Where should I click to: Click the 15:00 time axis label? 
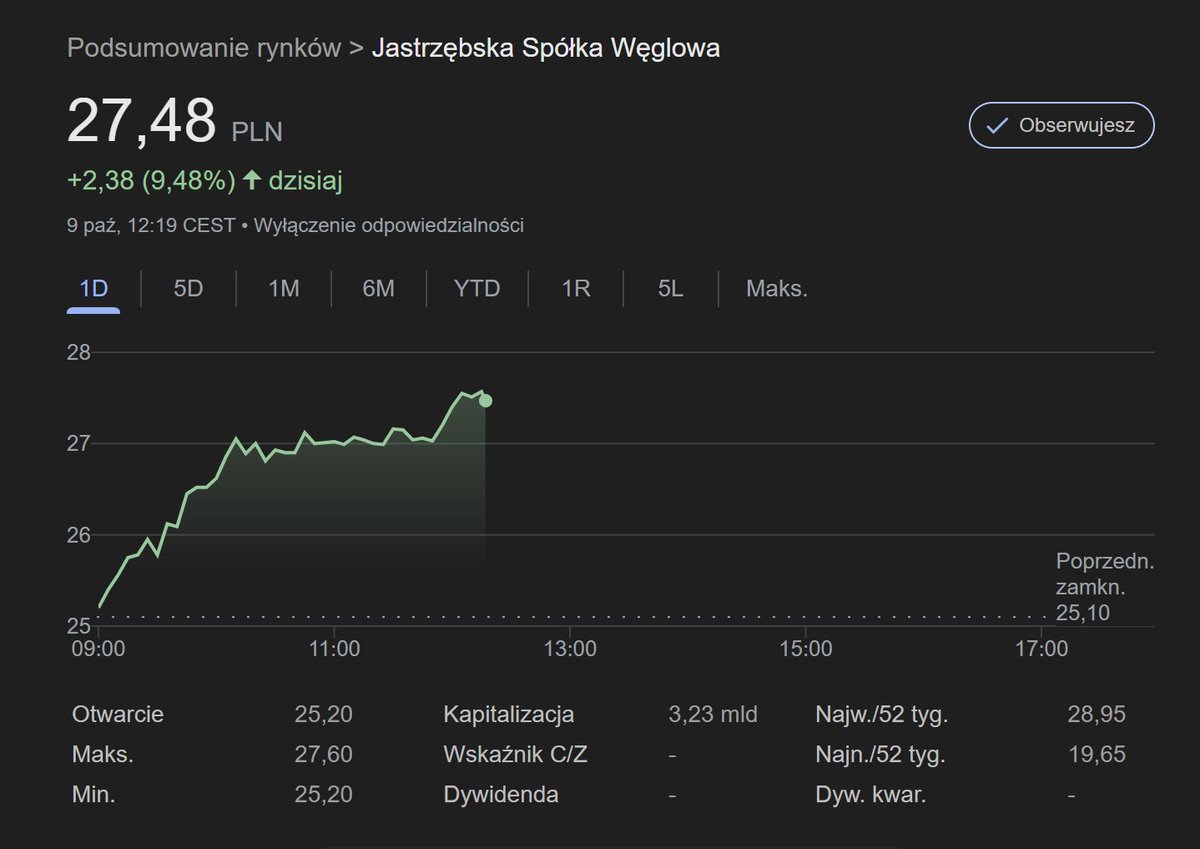tap(806, 649)
